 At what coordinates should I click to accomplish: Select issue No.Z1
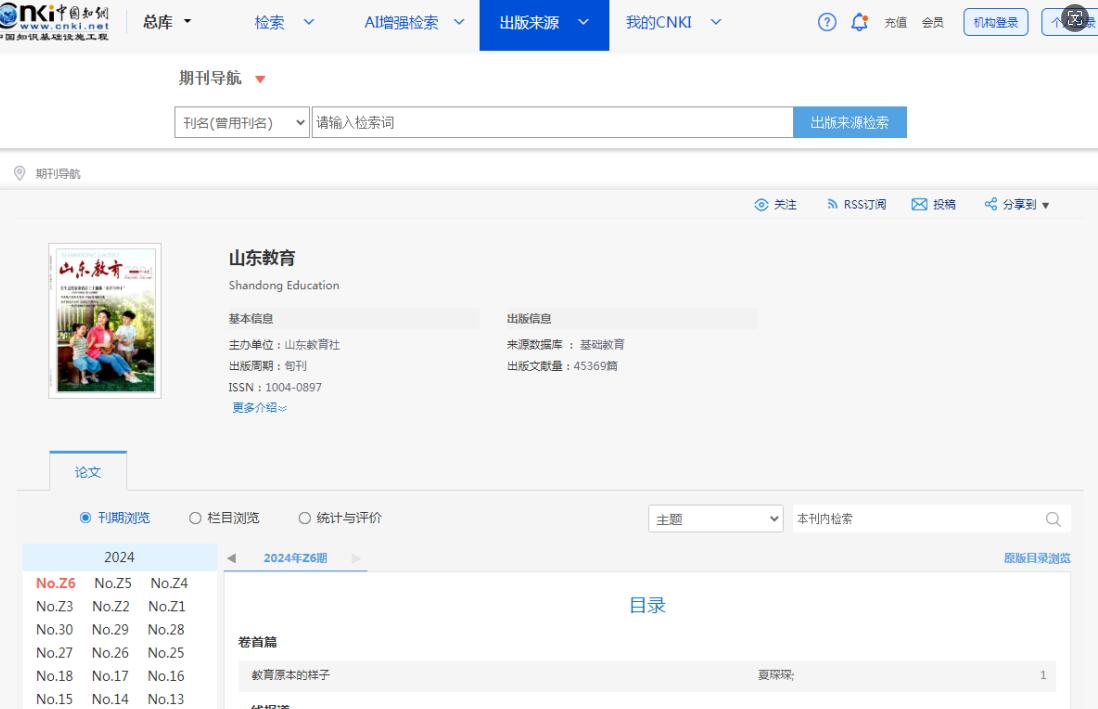point(167,606)
